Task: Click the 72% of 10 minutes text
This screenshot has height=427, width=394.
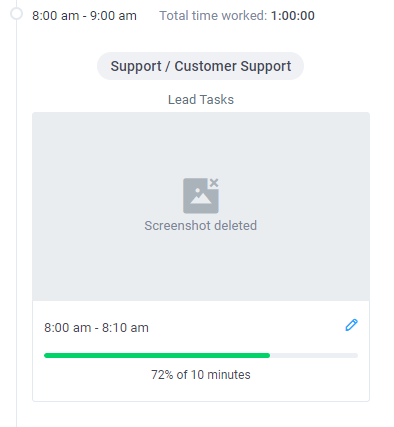Action: [201, 375]
